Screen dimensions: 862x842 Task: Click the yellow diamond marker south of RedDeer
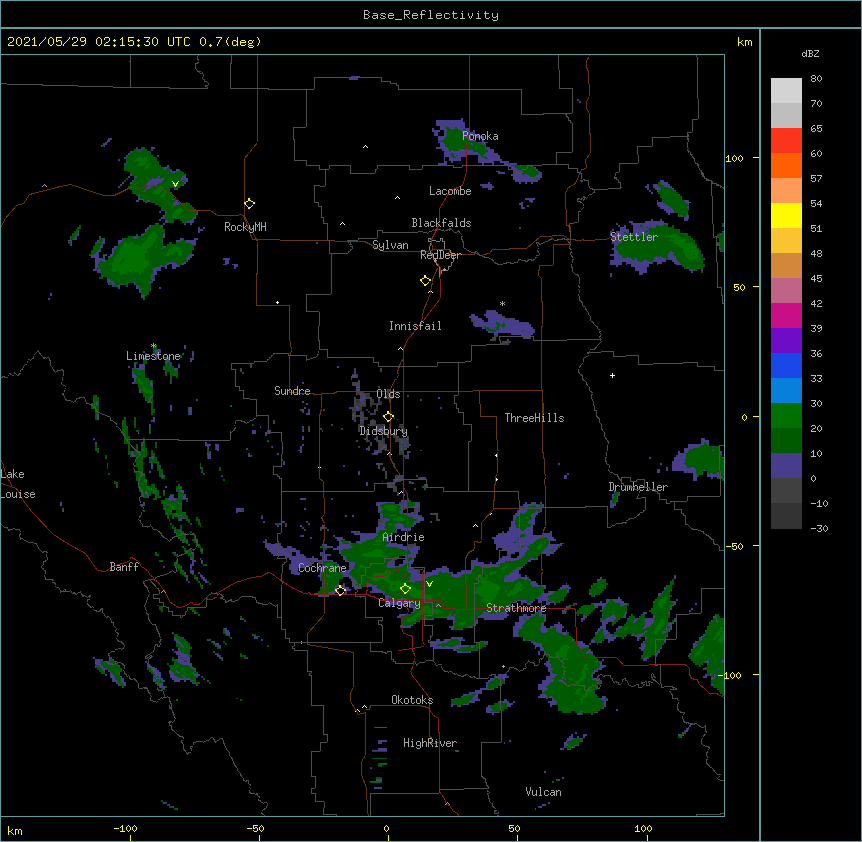(426, 281)
